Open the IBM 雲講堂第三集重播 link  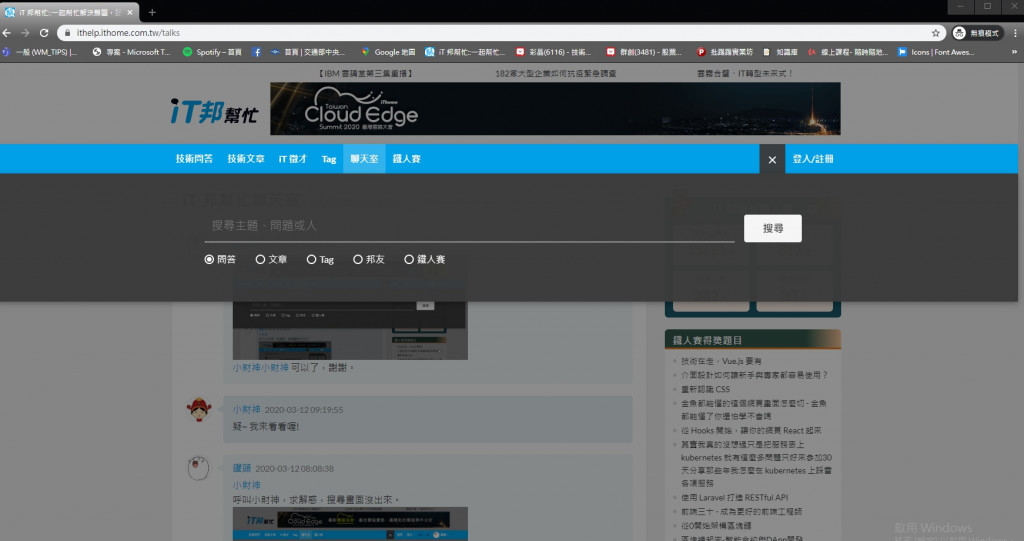click(366, 73)
